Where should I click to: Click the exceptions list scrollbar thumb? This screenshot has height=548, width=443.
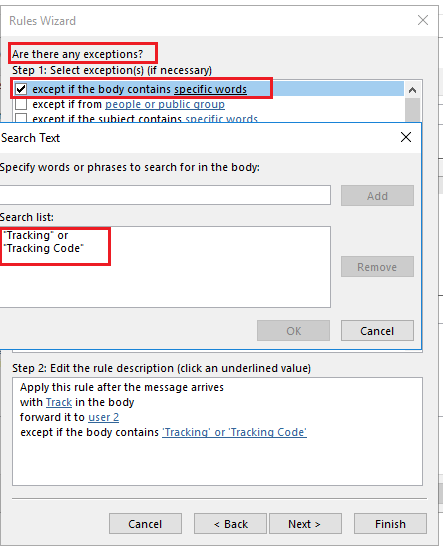pos(413,110)
